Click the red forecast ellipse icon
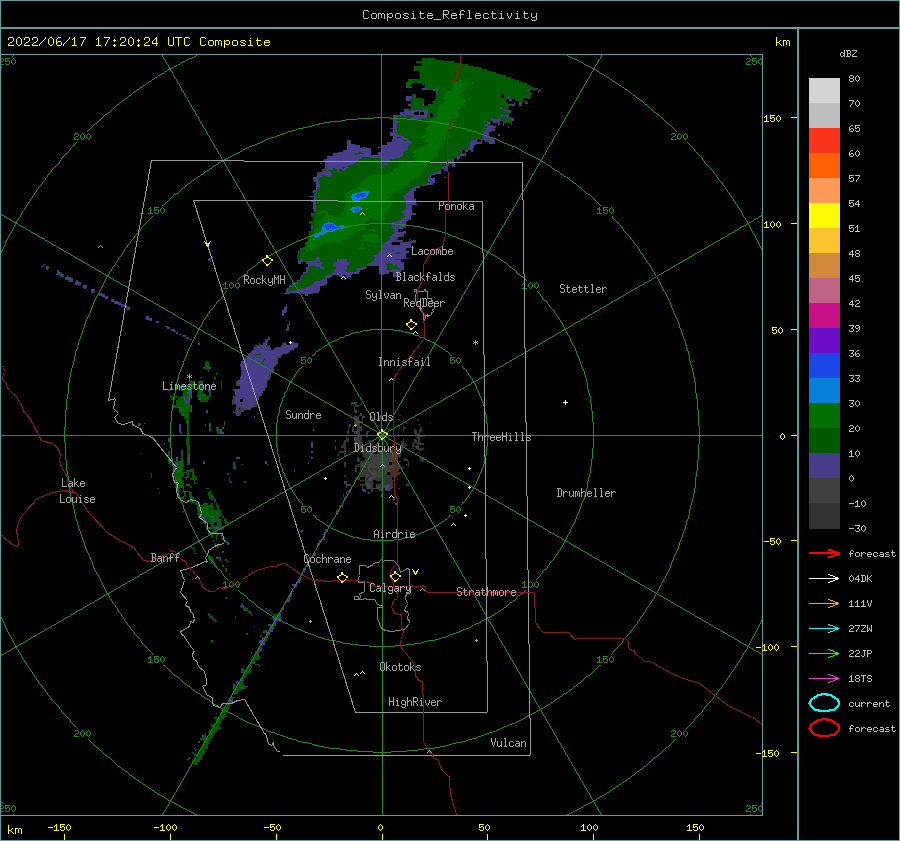The height and width of the screenshot is (841, 900). (824, 728)
